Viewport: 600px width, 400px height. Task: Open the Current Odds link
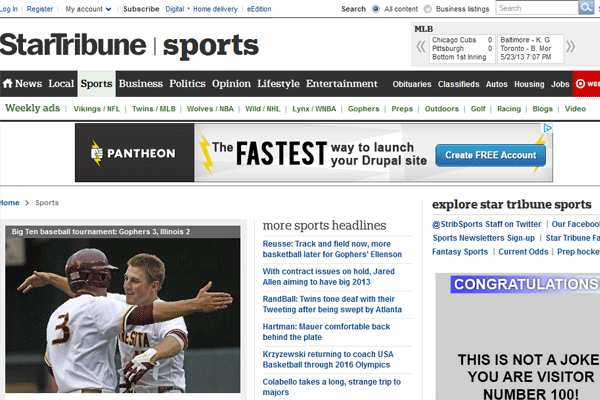point(523,251)
